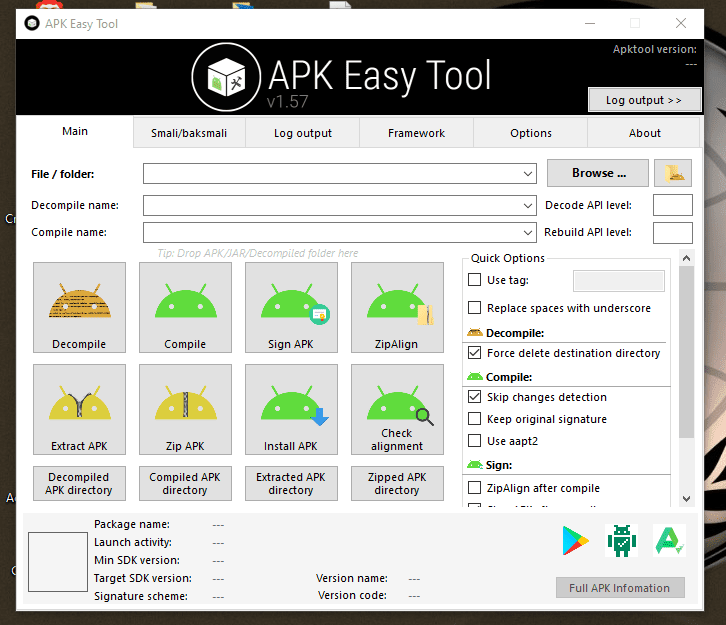
Task: Check ZipAlign after compile
Action: click(475, 488)
